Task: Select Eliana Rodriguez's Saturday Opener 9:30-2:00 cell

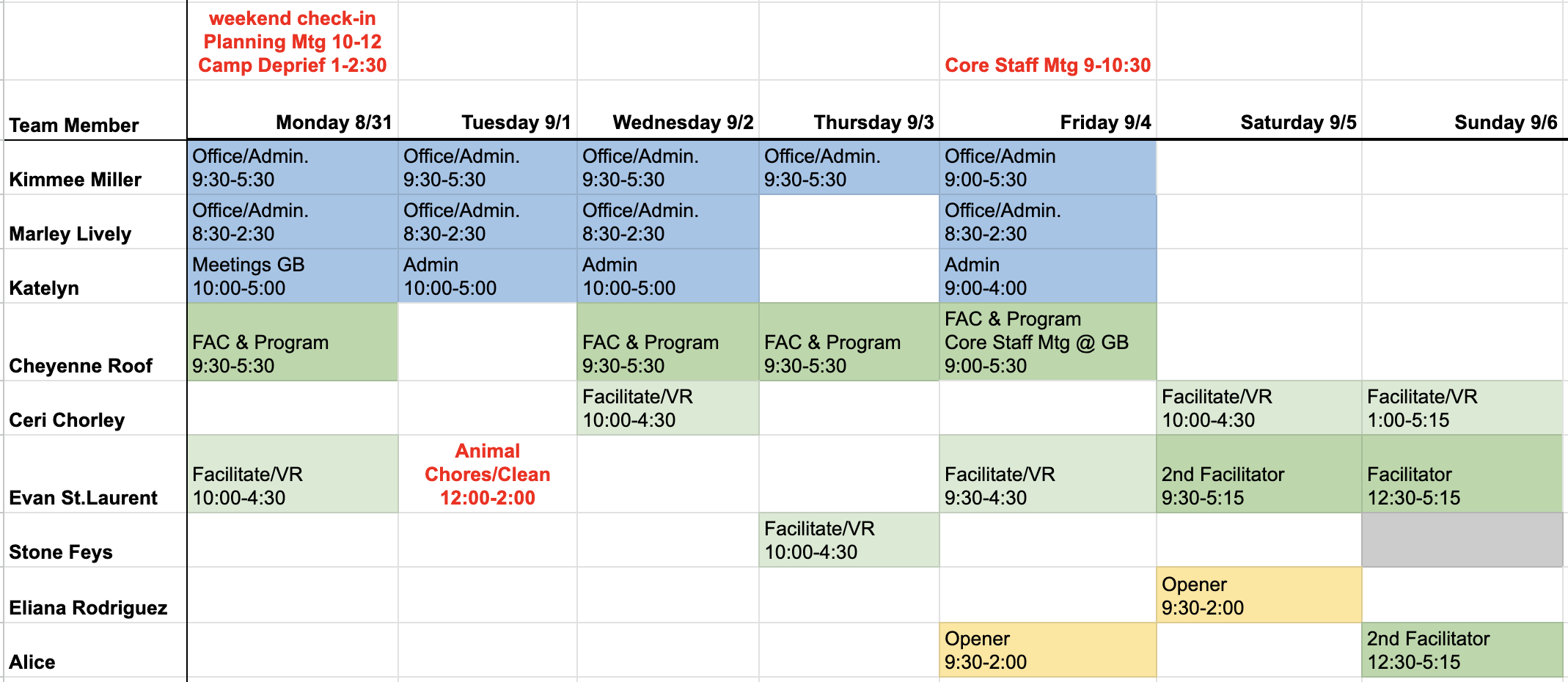Action: 1259,595
